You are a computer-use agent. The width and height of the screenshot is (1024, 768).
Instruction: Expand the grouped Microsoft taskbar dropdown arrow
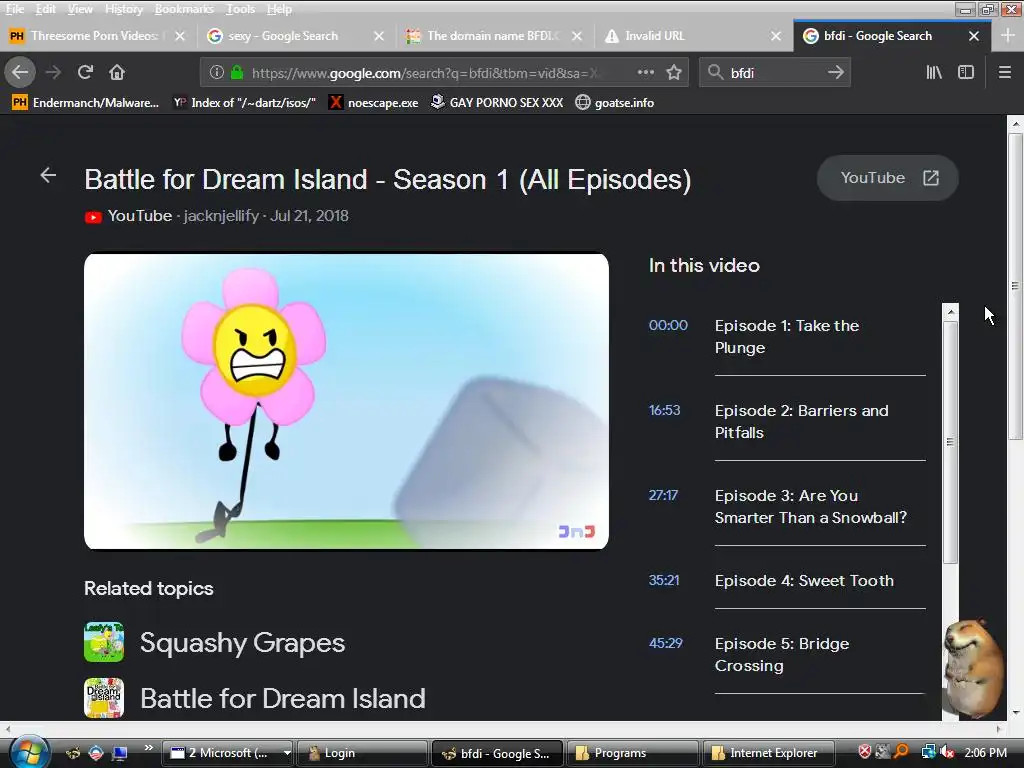[287, 753]
